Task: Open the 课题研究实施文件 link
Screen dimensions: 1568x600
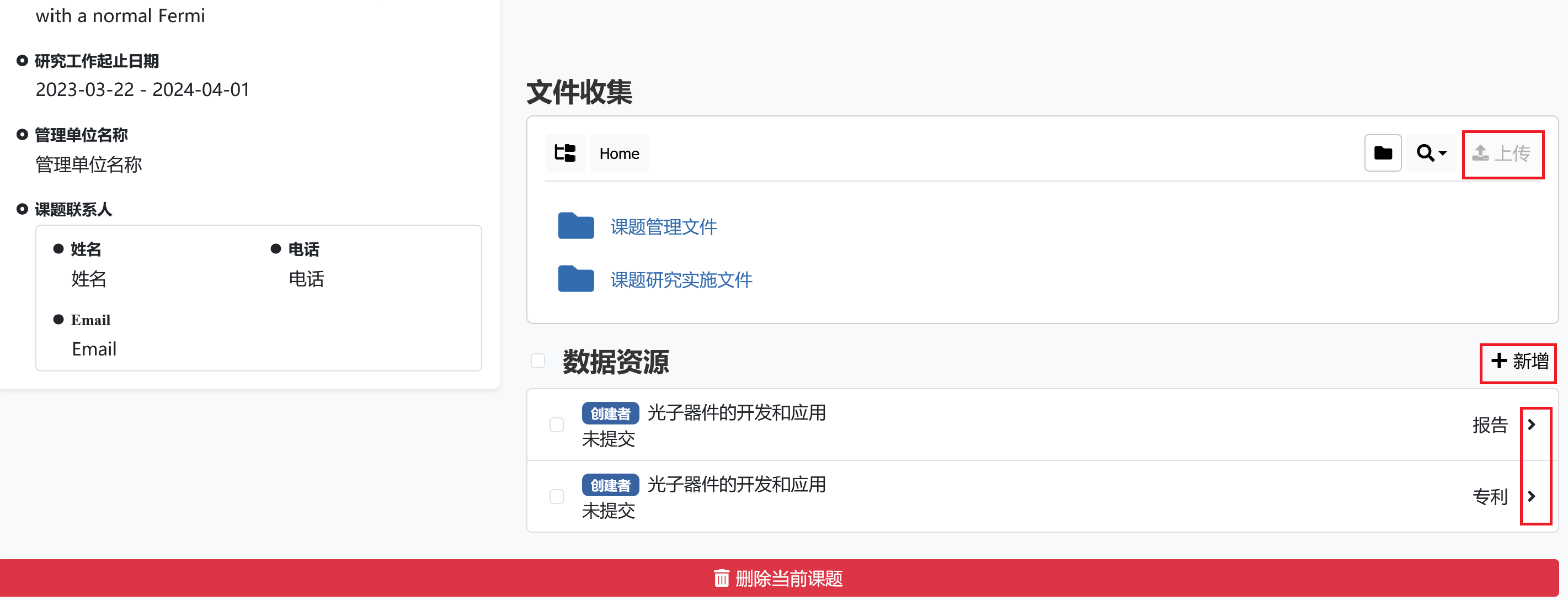Action: [x=681, y=280]
